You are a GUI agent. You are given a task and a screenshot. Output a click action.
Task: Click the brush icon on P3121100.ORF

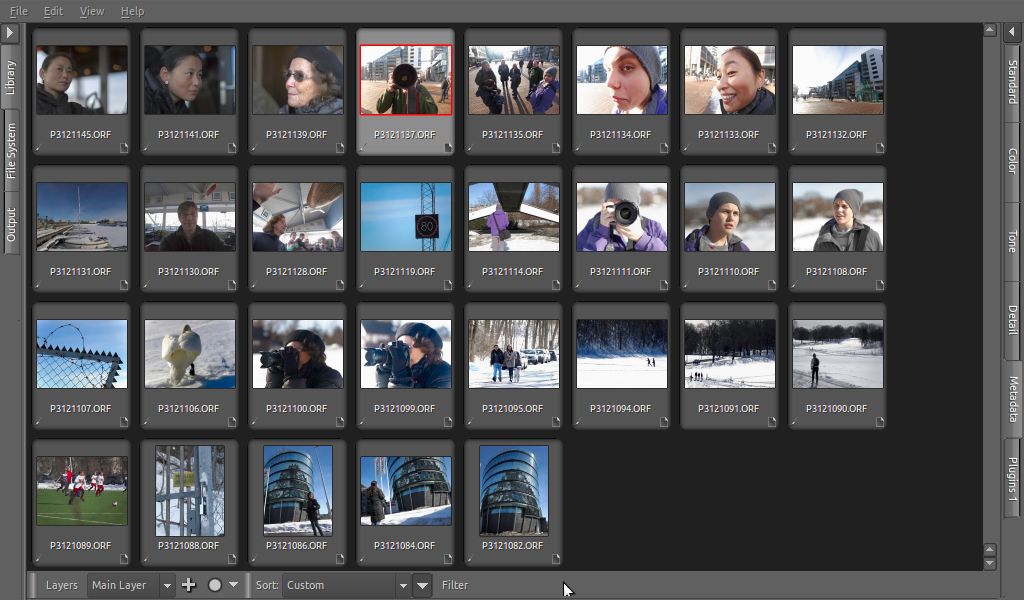point(254,423)
